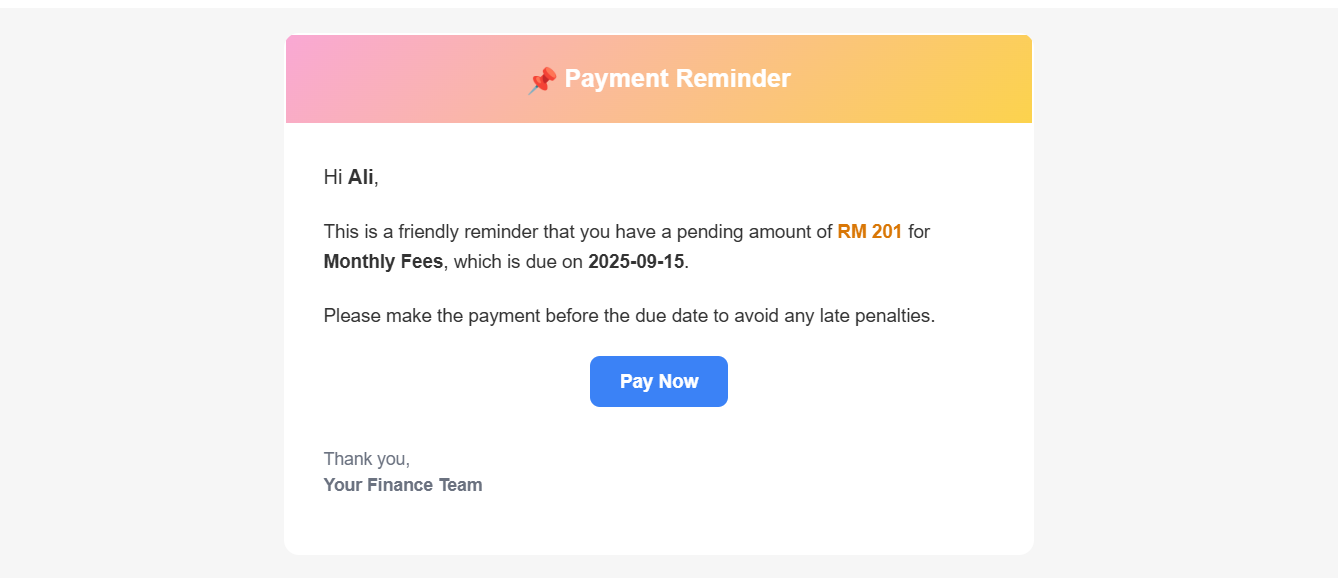Click the due date 2025-09-15
This screenshot has height=578, width=1338.
pos(636,262)
